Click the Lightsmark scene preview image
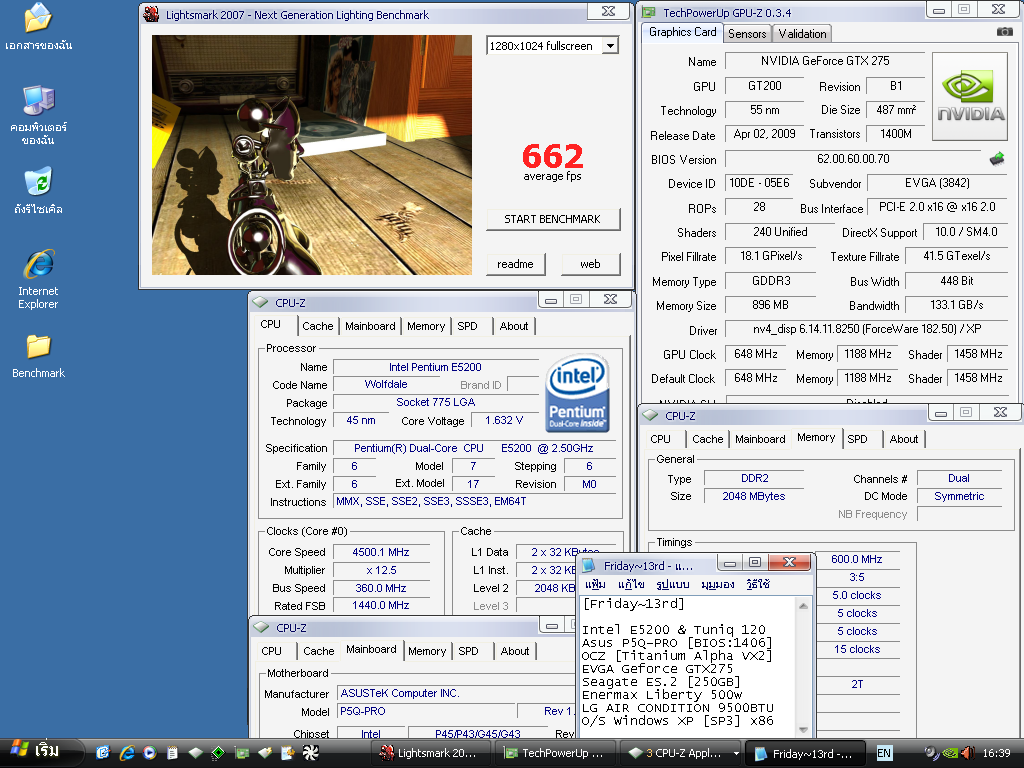Screen dimensions: 1024x768 coord(312,155)
